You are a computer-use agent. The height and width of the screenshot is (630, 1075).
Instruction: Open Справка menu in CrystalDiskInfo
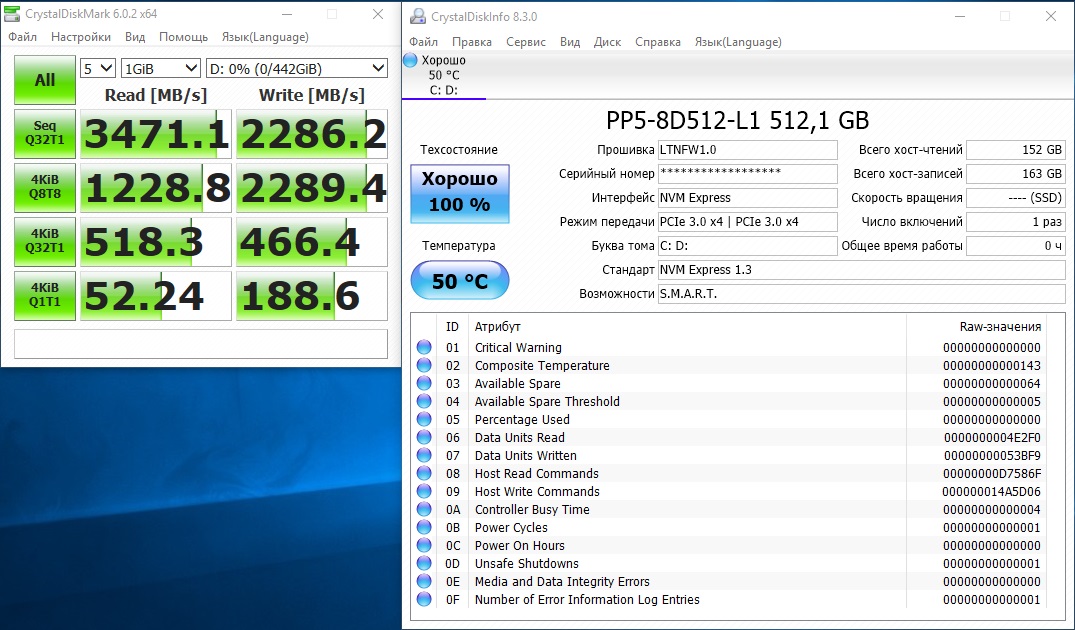[657, 42]
